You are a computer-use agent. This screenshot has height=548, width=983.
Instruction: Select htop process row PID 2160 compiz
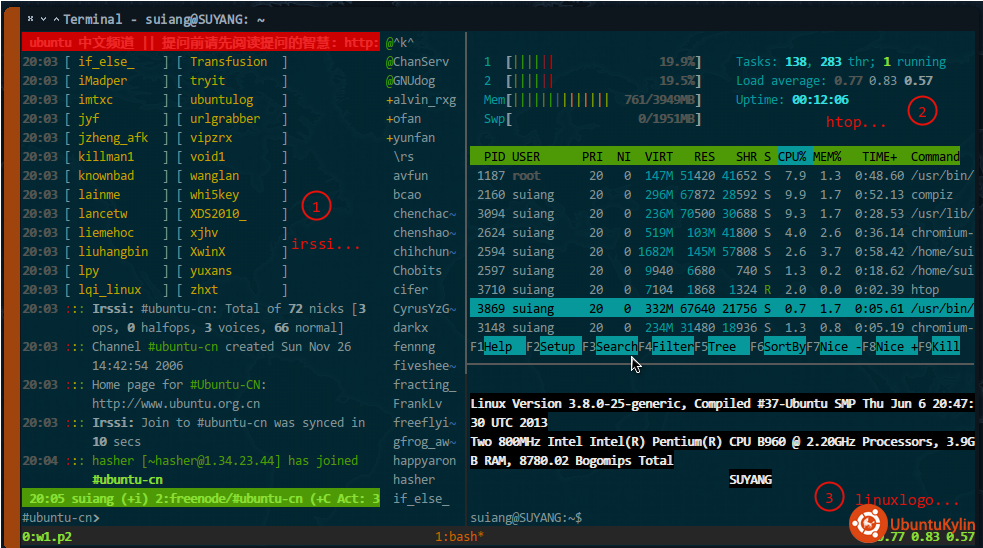click(x=722, y=195)
